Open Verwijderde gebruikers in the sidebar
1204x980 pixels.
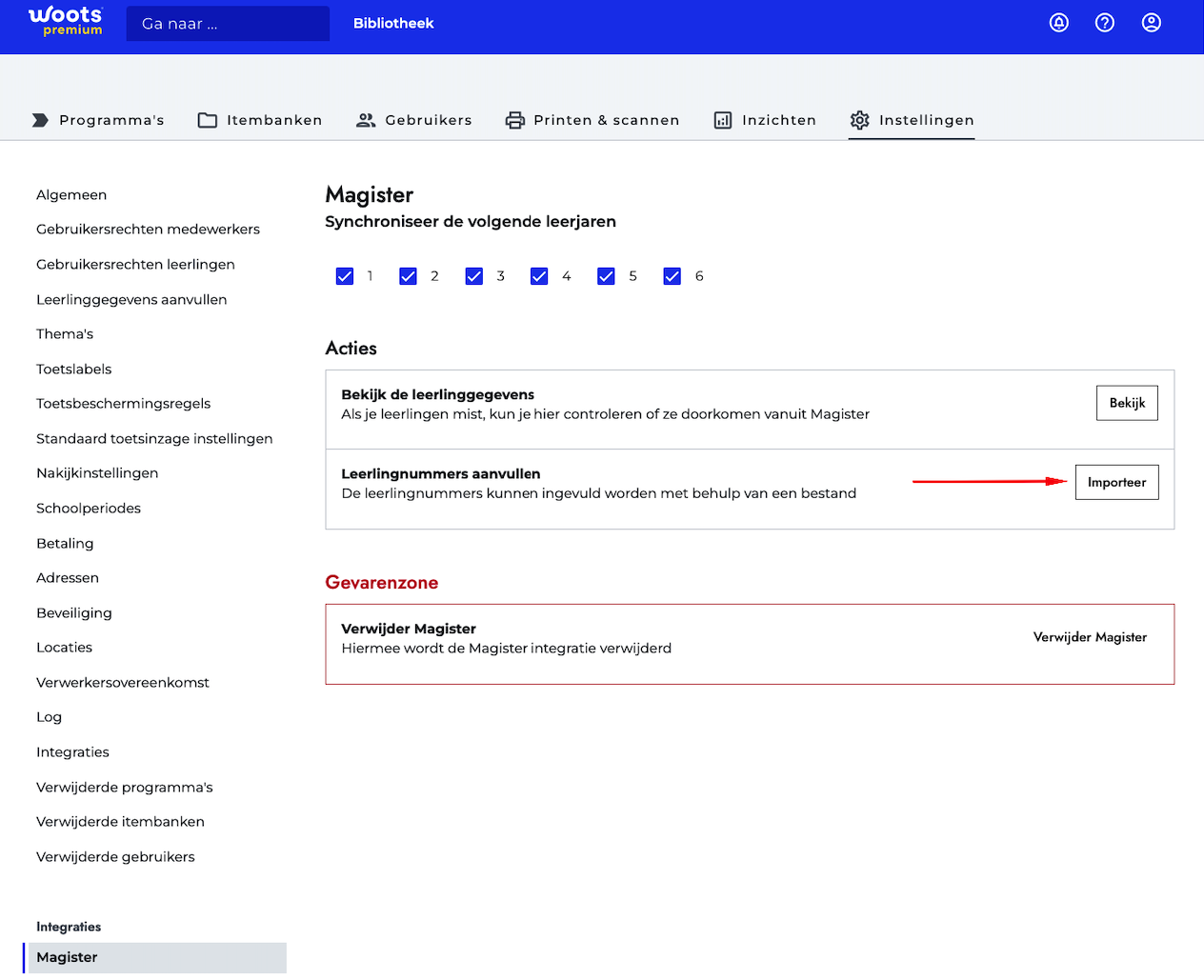(115, 857)
